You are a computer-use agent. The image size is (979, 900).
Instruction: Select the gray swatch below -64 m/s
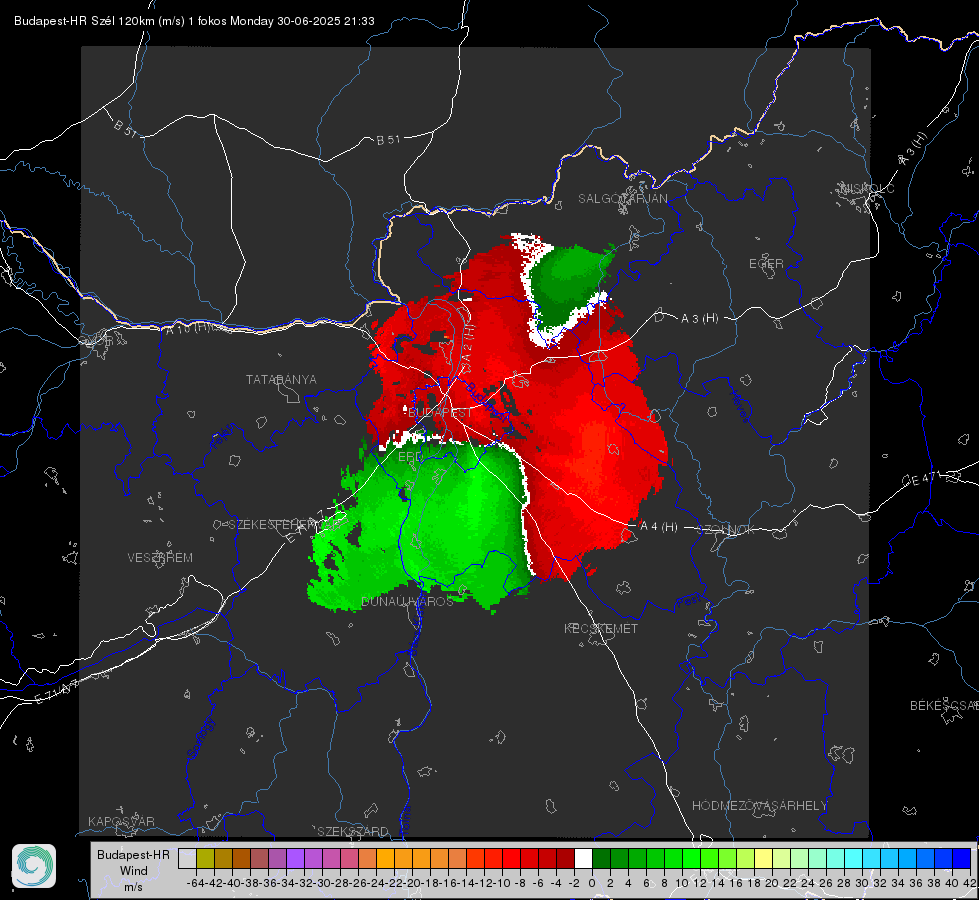(x=187, y=858)
